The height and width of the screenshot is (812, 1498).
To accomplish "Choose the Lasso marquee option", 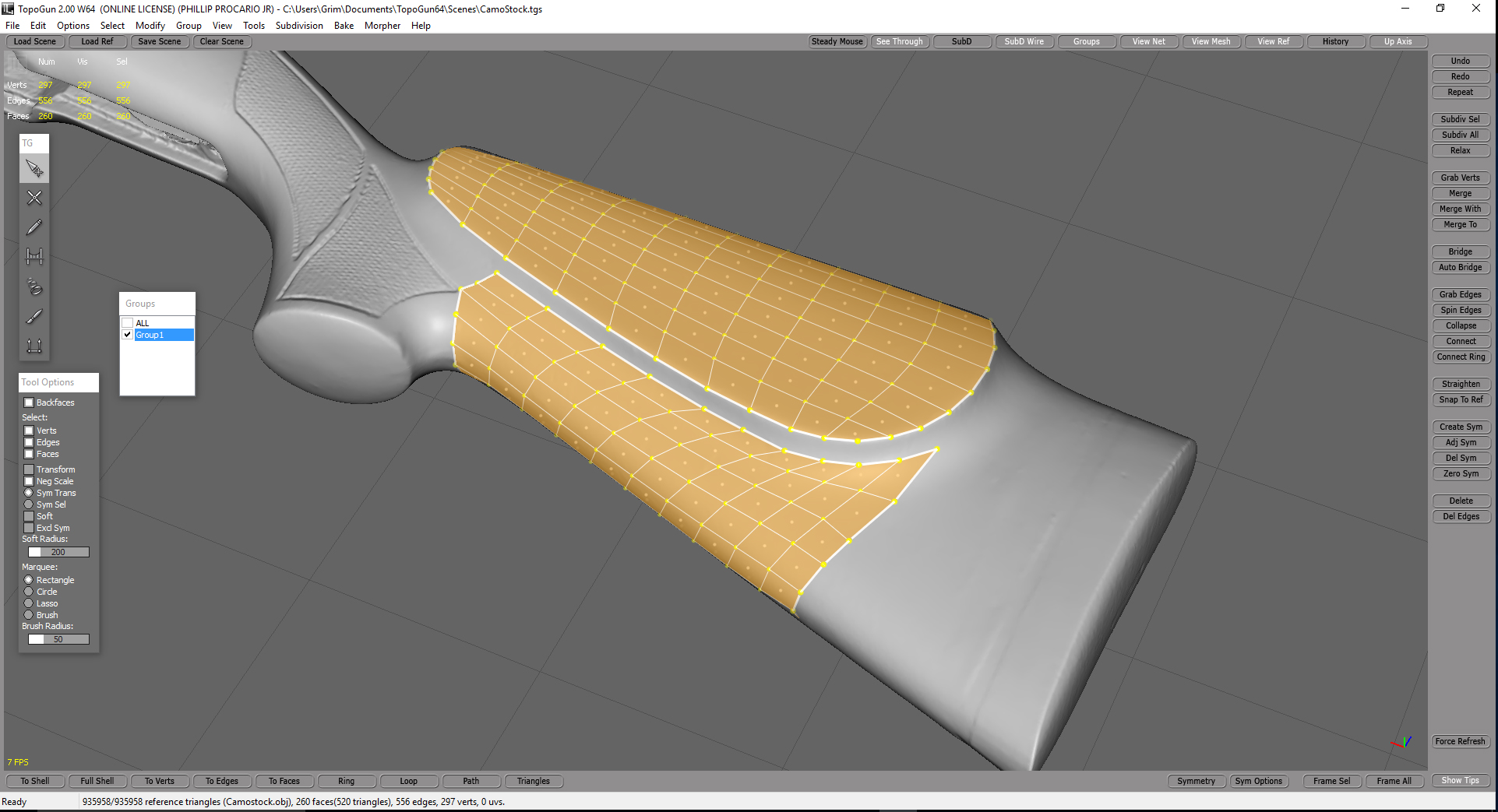I will pos(29,603).
